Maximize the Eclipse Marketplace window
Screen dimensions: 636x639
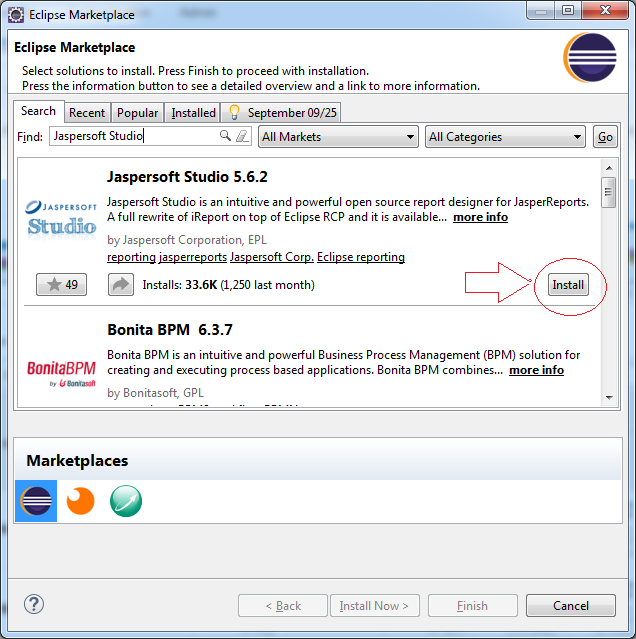568,10
